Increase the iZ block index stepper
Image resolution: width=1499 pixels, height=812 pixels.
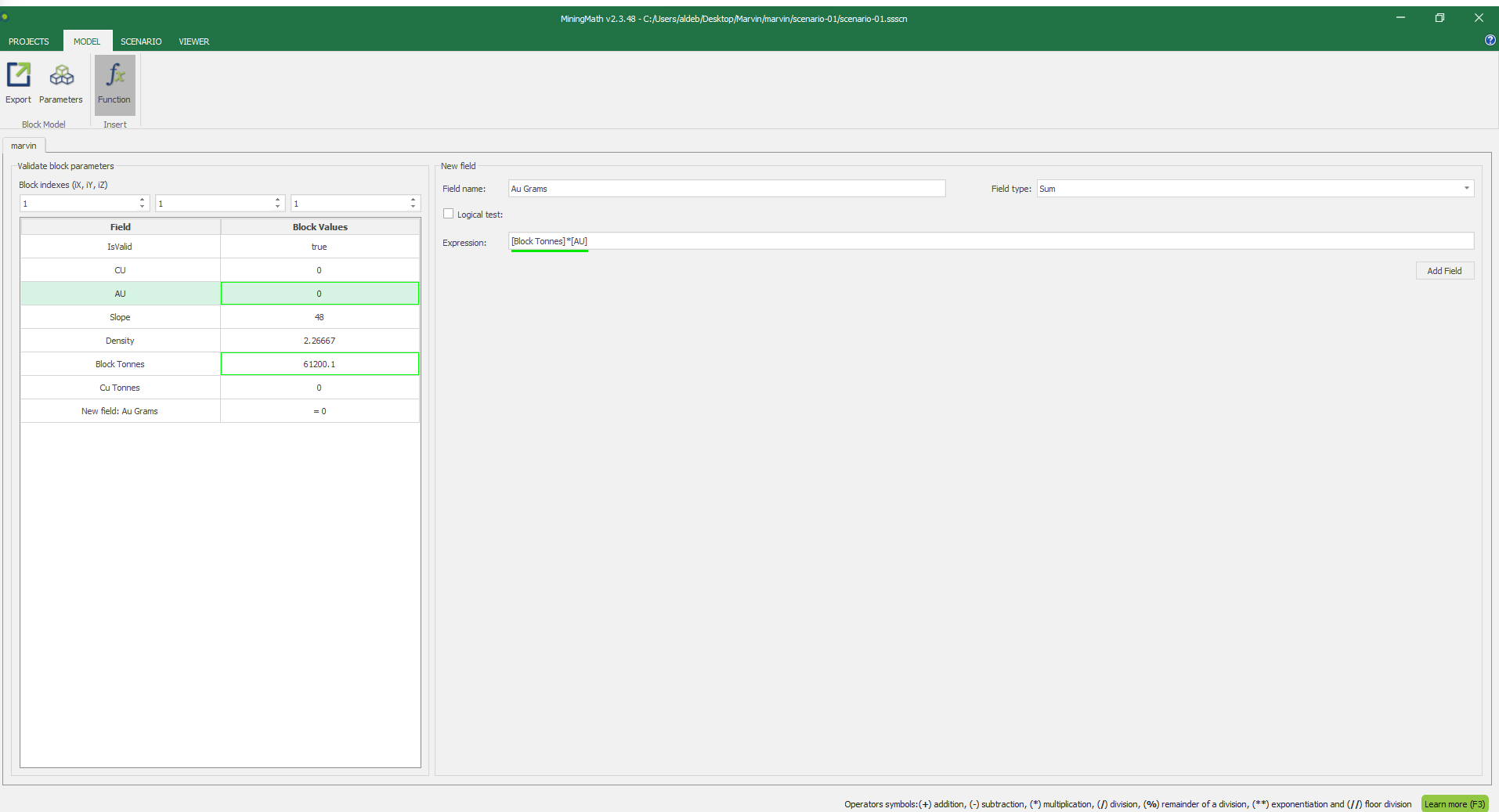(414, 200)
